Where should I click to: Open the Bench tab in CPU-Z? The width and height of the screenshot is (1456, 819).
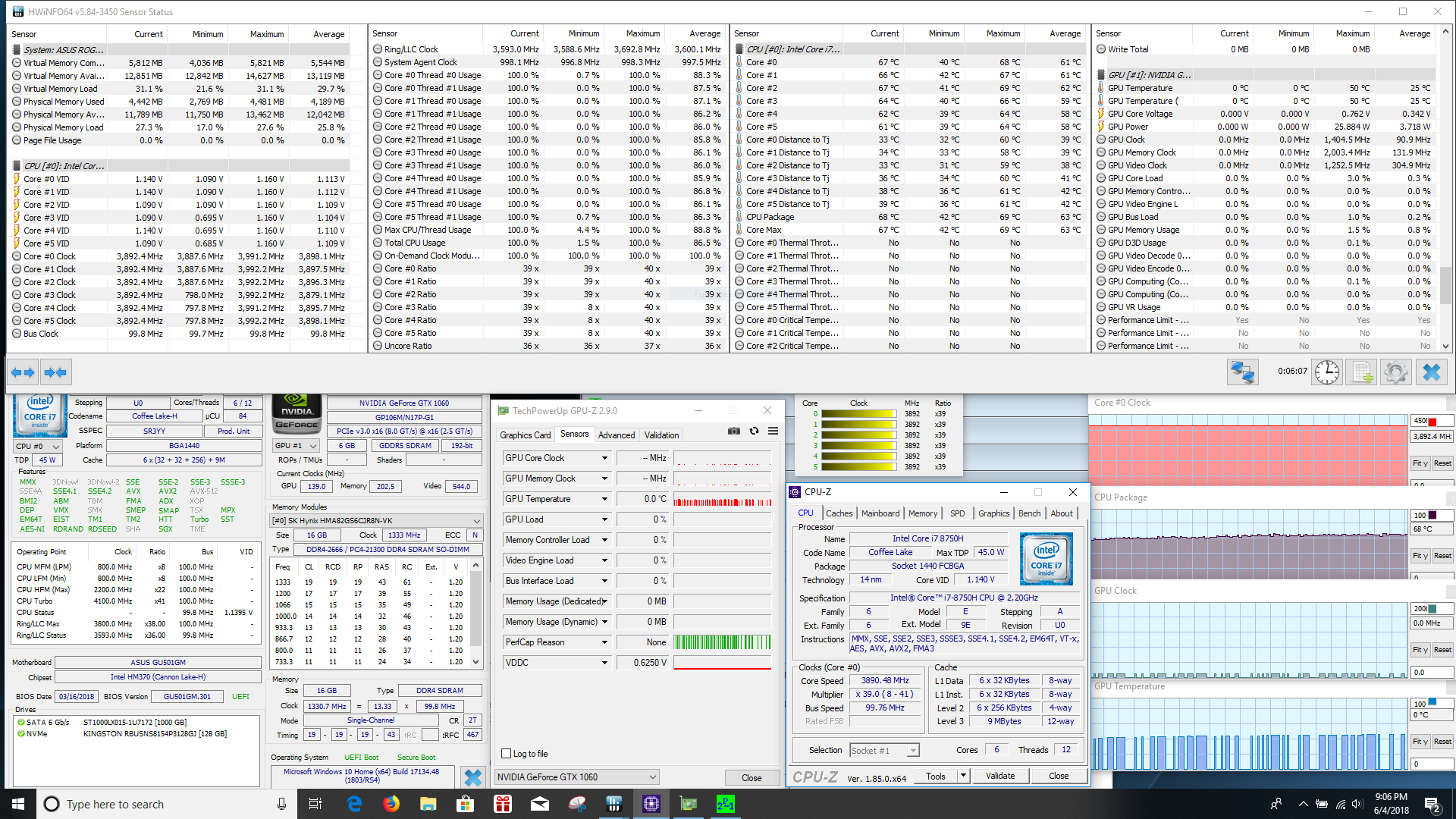[x=1029, y=513]
